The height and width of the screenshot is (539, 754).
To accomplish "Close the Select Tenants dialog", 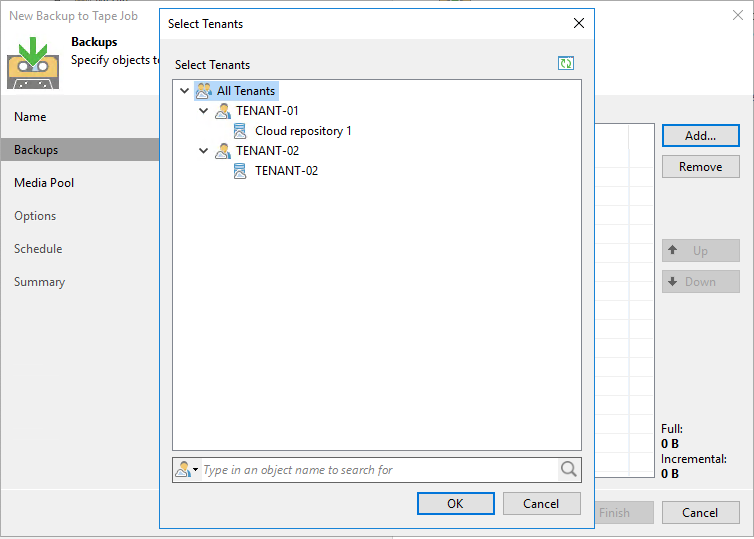I will (x=578, y=23).
